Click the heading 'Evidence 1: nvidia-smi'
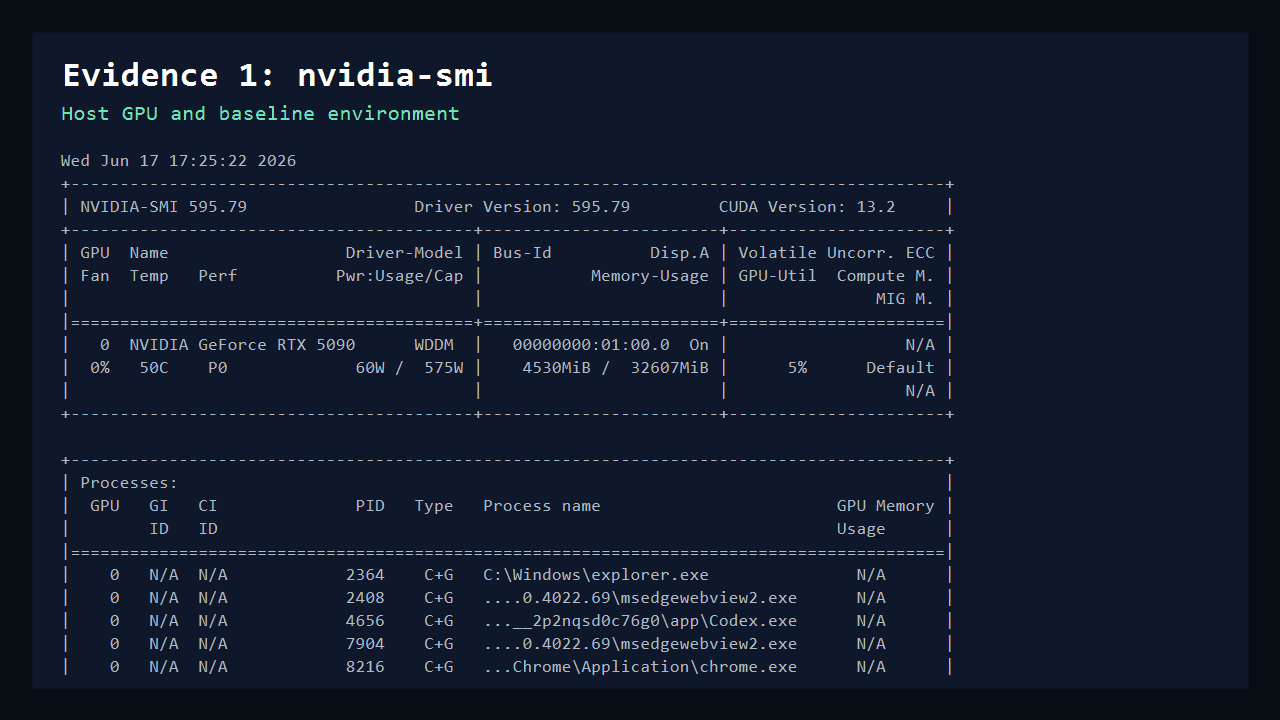The image size is (1280, 720). coord(277,75)
